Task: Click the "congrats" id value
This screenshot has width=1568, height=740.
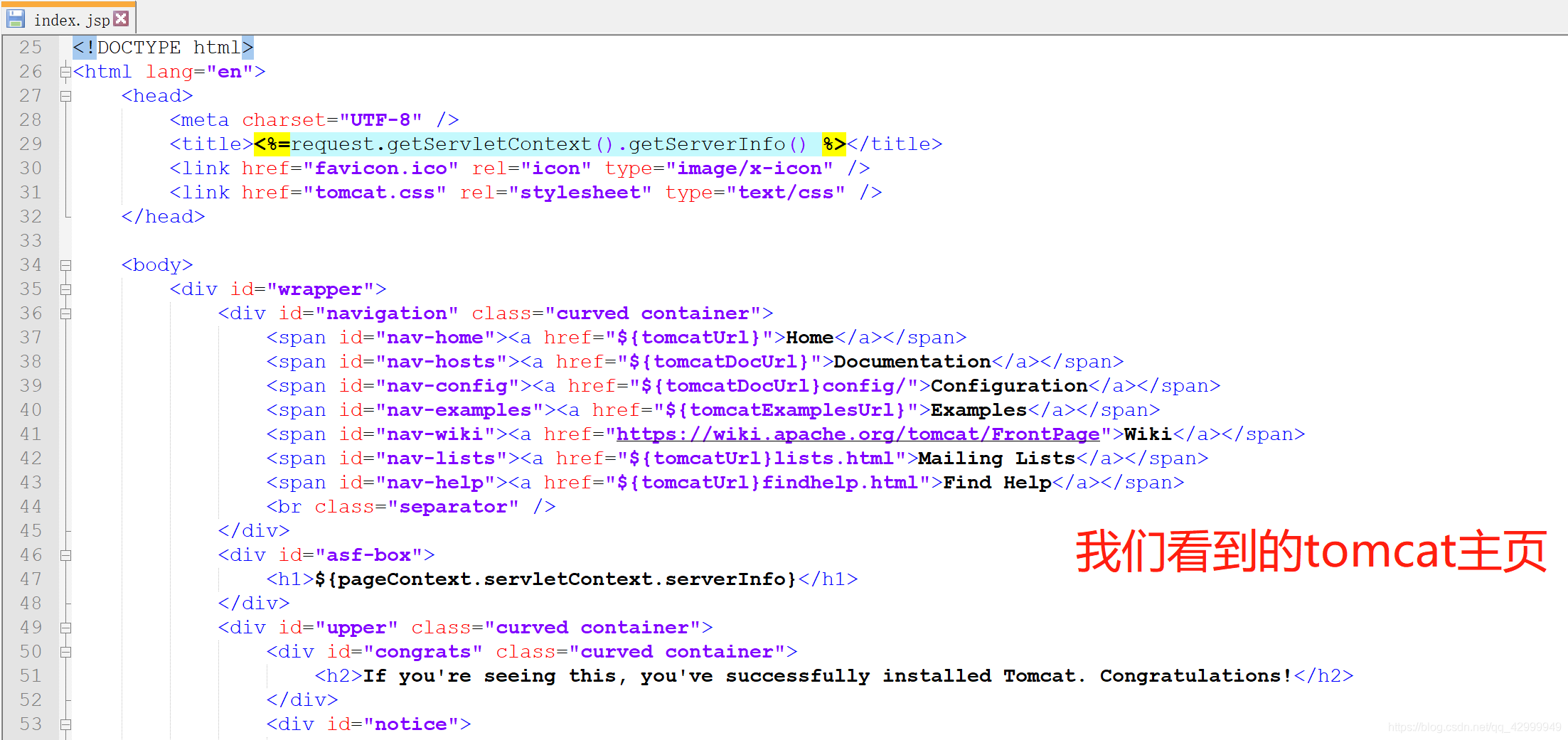Action: 422,652
